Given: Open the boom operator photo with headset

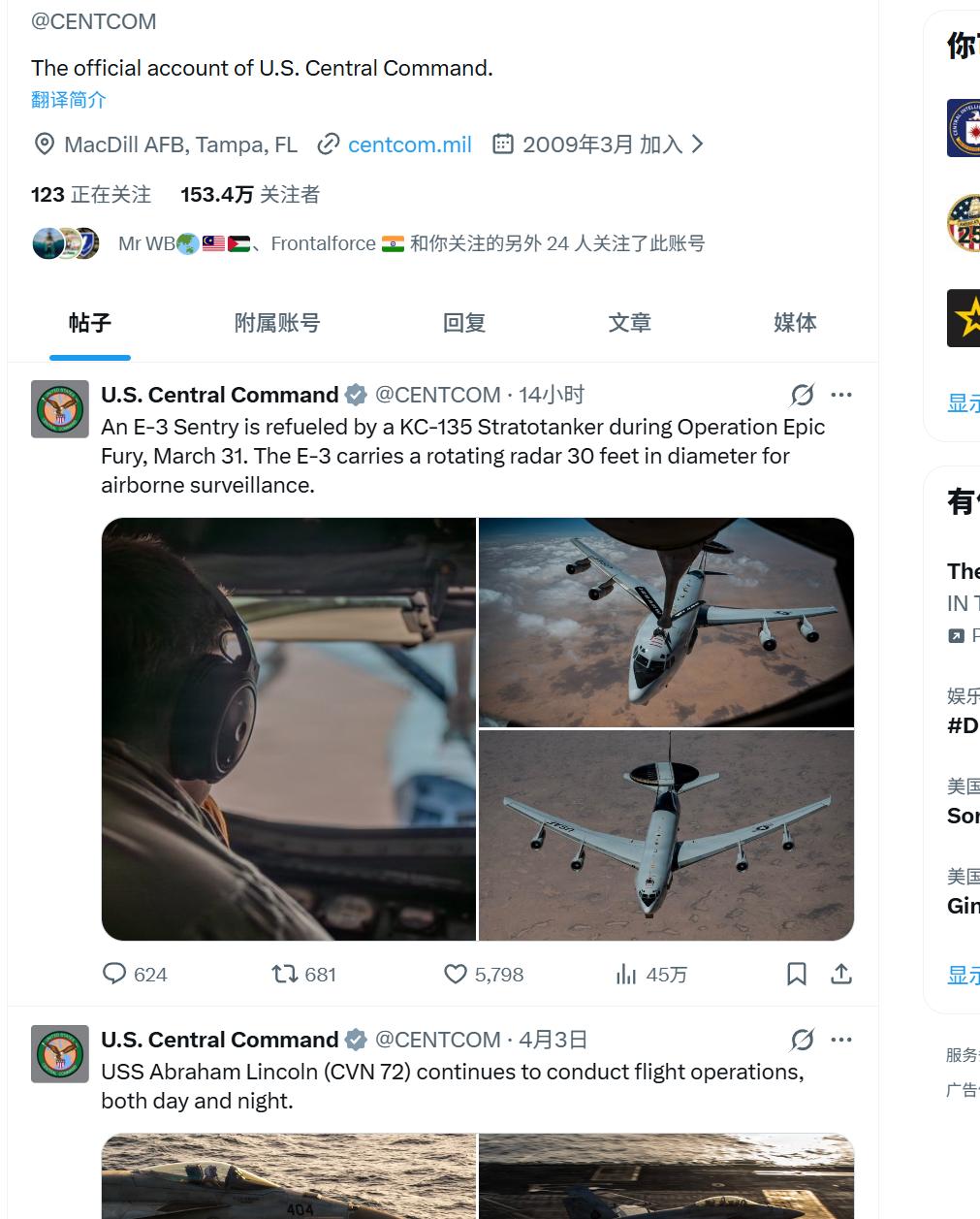Looking at the screenshot, I should pos(289,729).
